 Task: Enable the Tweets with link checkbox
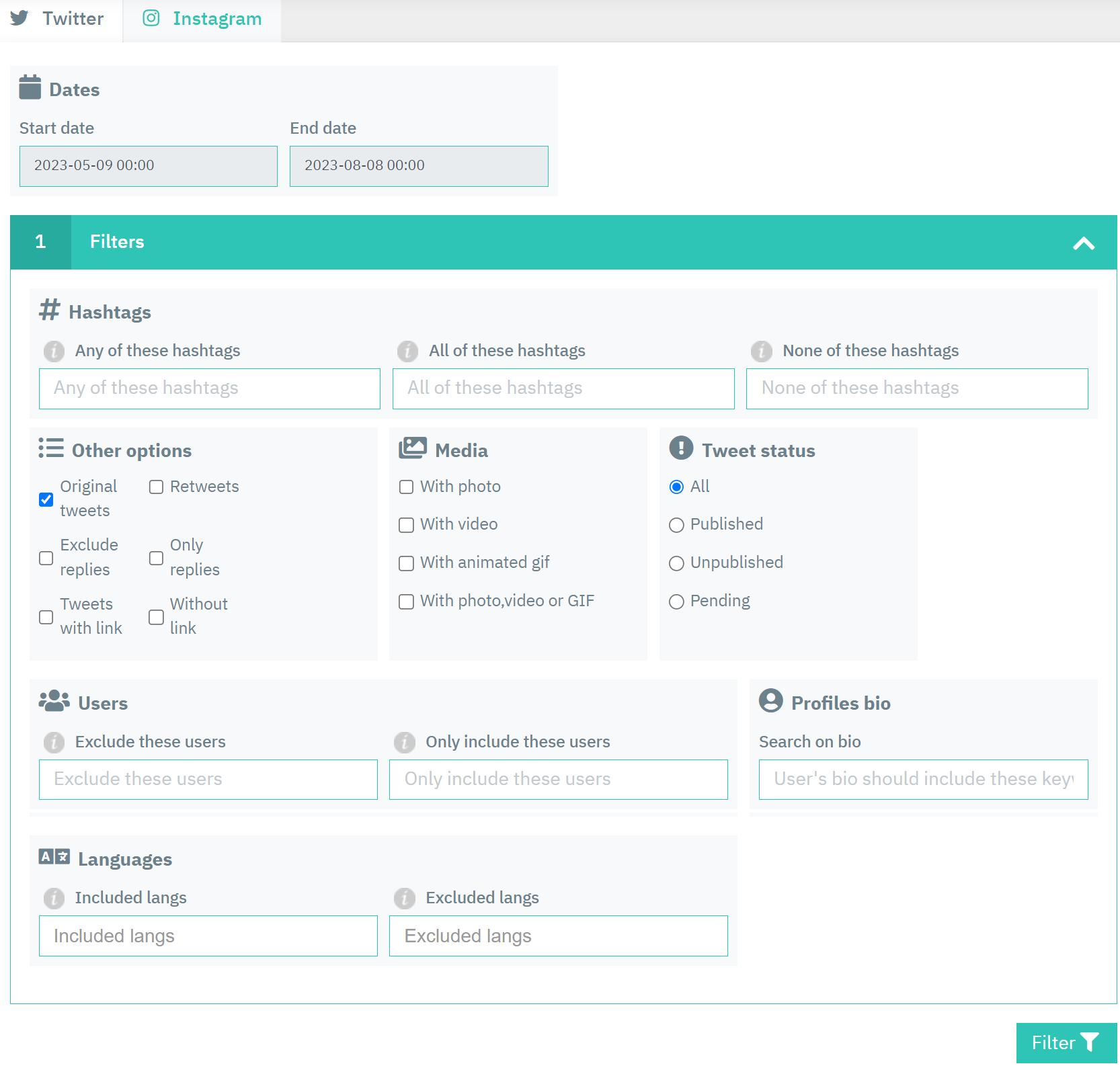[46, 617]
